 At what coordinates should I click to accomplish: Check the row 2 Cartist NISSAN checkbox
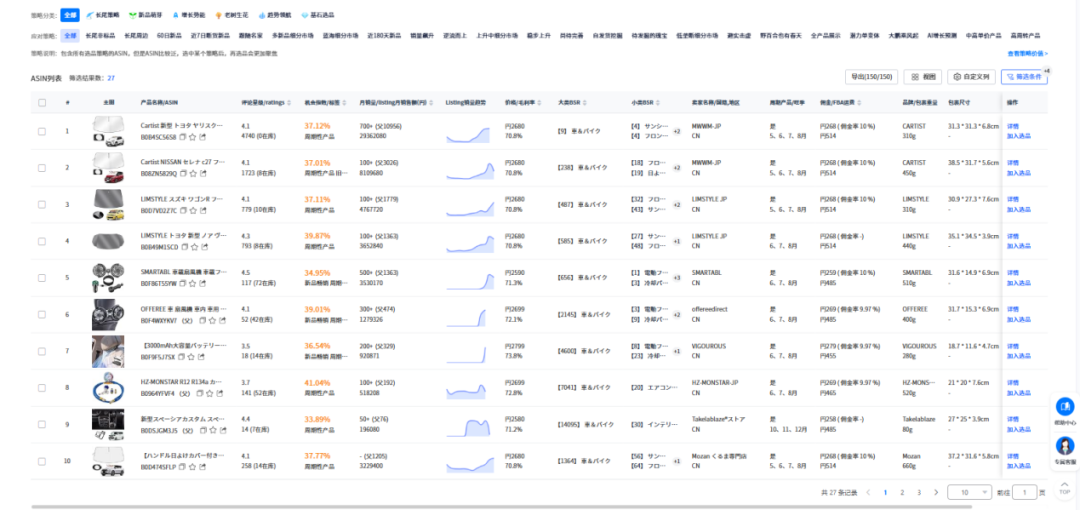click(42, 167)
